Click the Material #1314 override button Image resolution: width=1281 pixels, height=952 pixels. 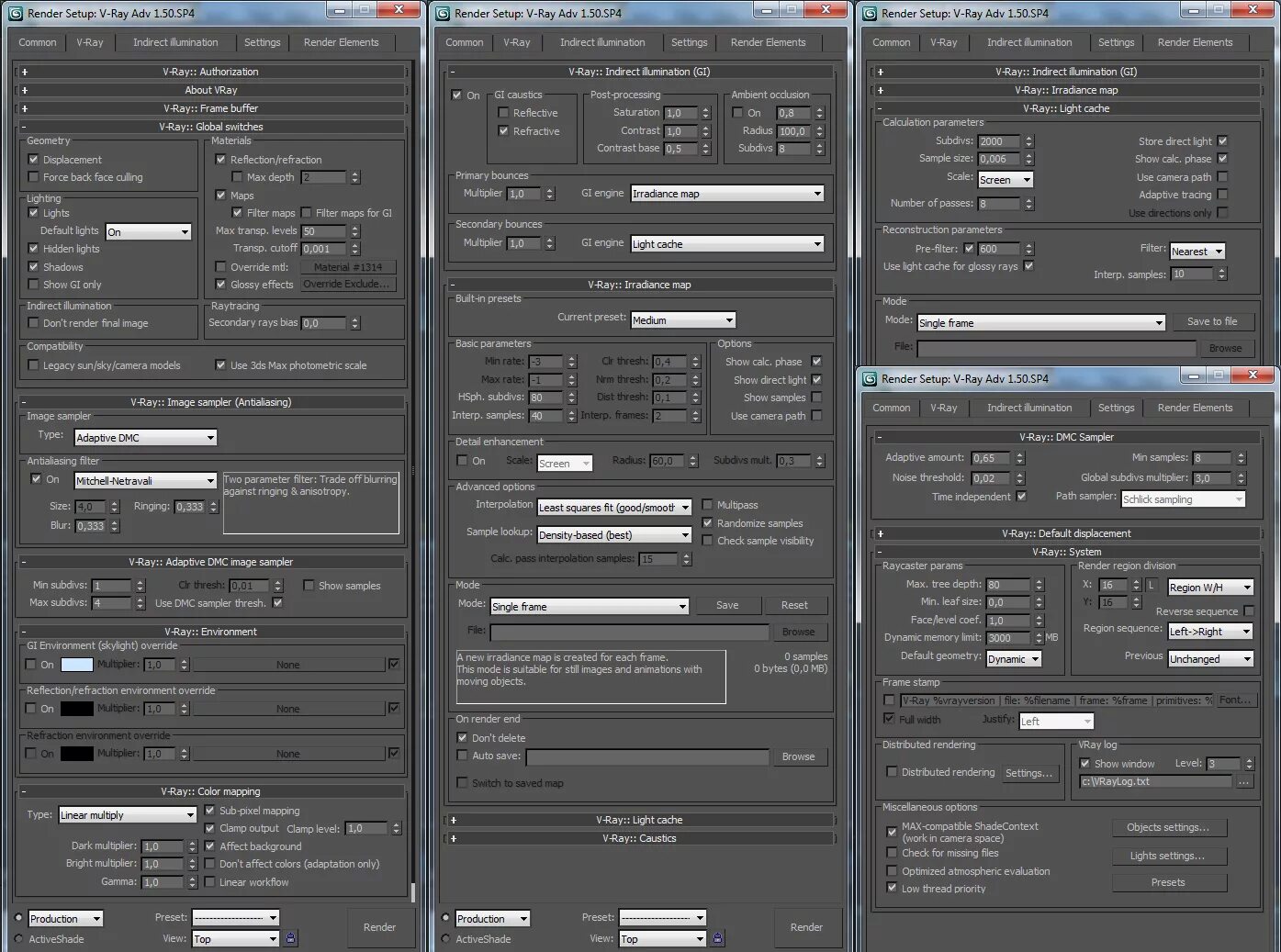coord(348,267)
